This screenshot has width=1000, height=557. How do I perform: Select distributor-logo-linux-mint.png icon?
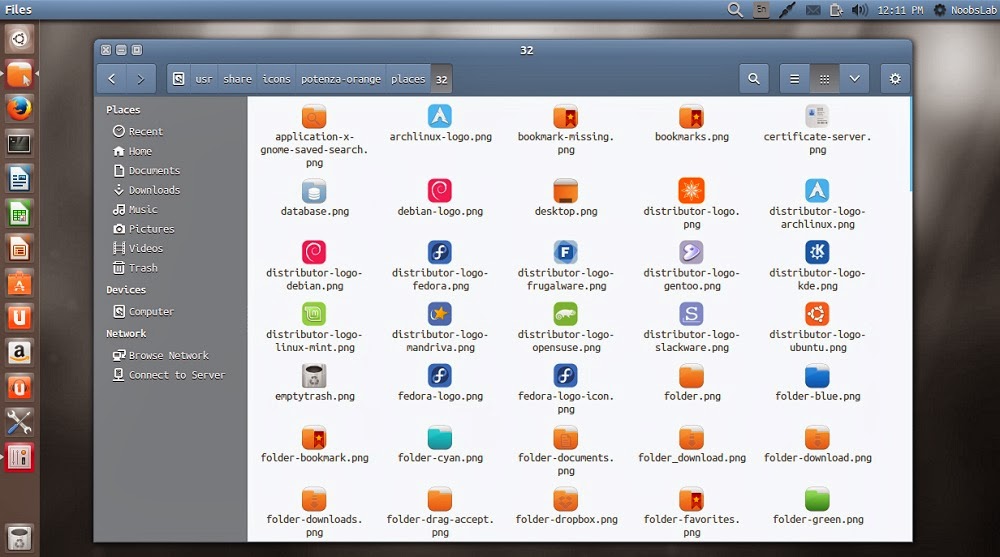click(x=314, y=314)
